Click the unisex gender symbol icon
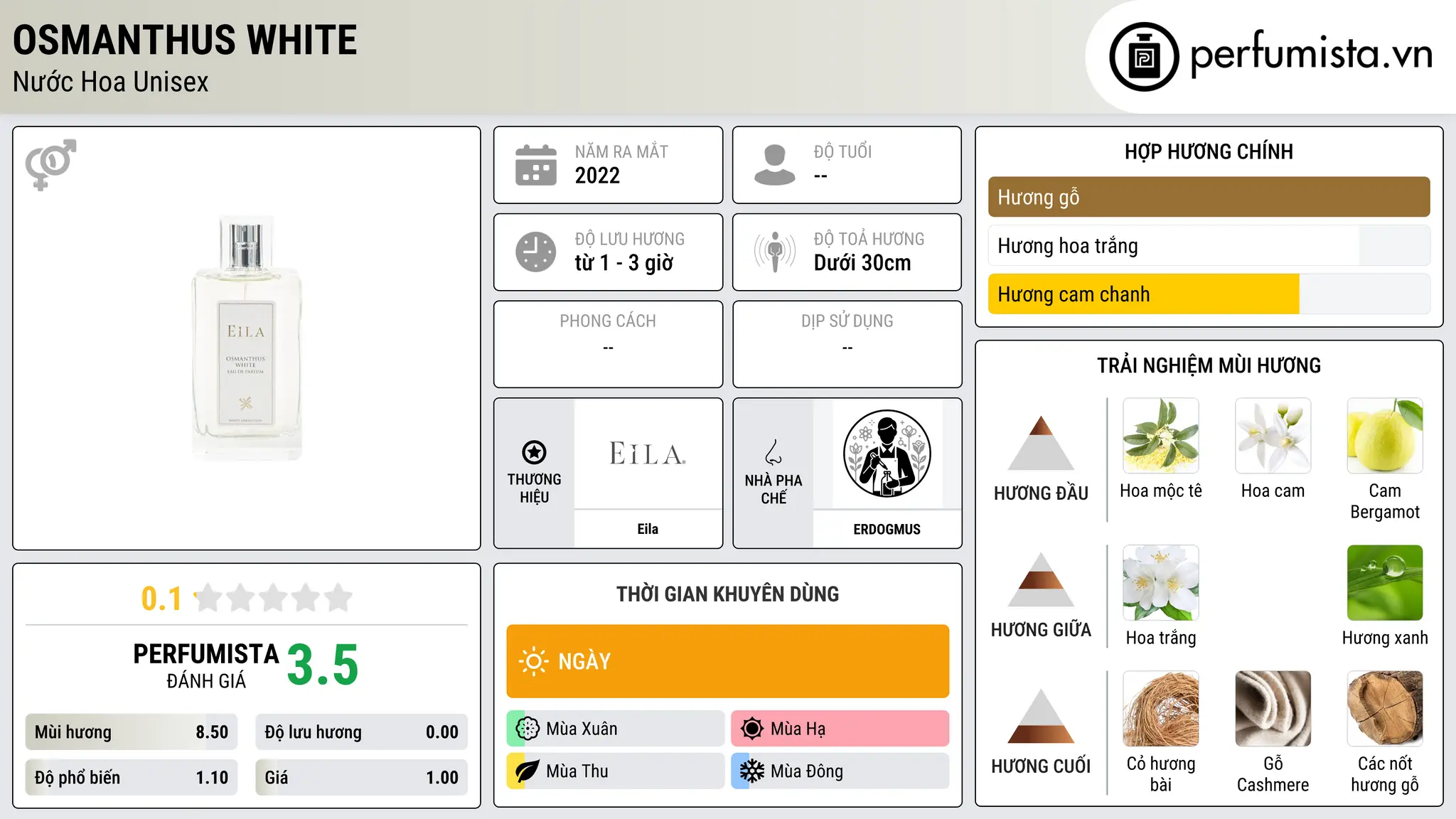1456x819 pixels. (x=50, y=164)
